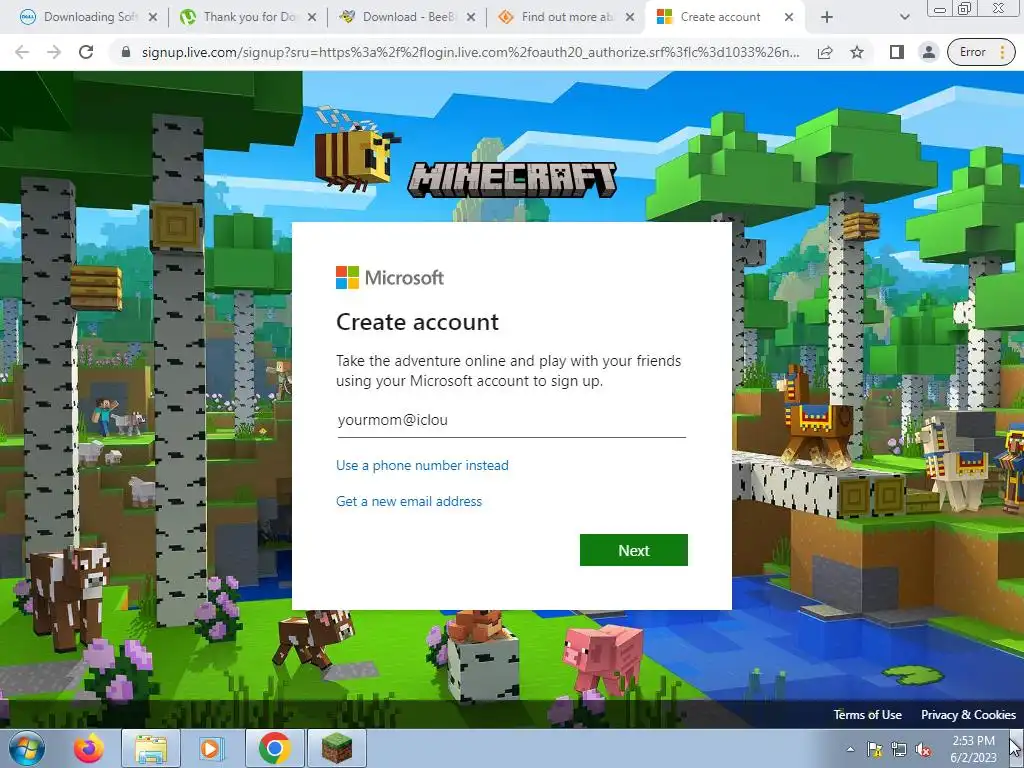Image resolution: width=1024 pixels, height=768 pixels.
Task: Open the Action Center flag icon
Action: tap(874, 749)
